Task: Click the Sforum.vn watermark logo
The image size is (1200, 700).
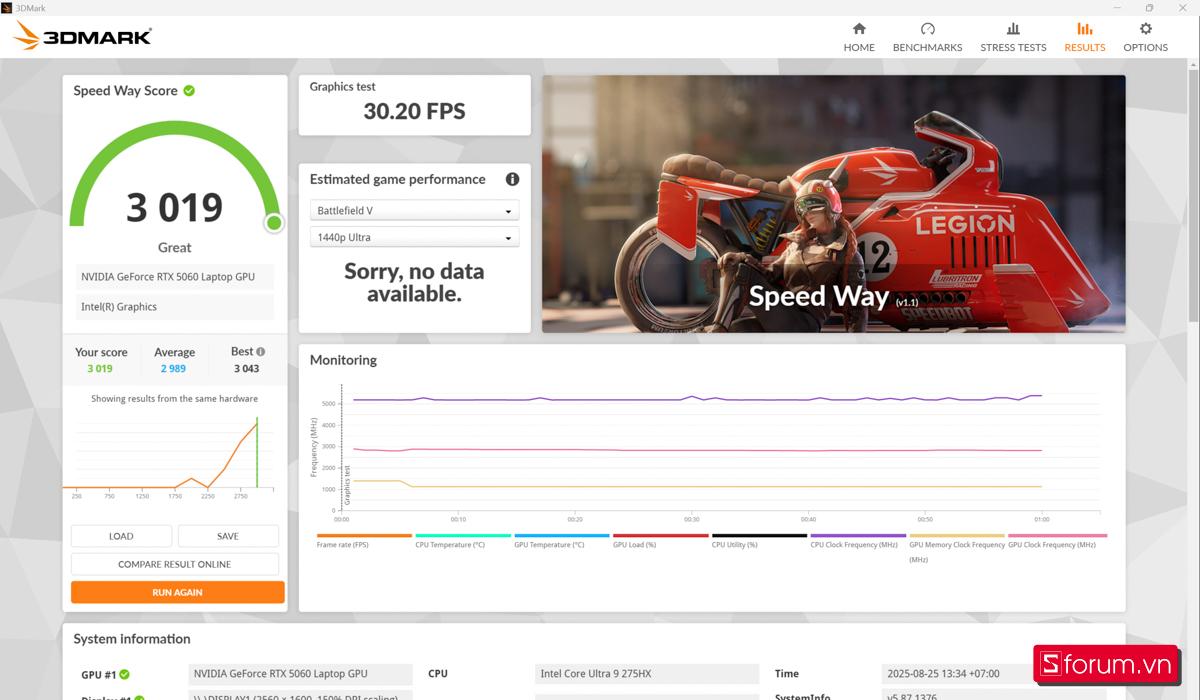Action: point(1107,664)
